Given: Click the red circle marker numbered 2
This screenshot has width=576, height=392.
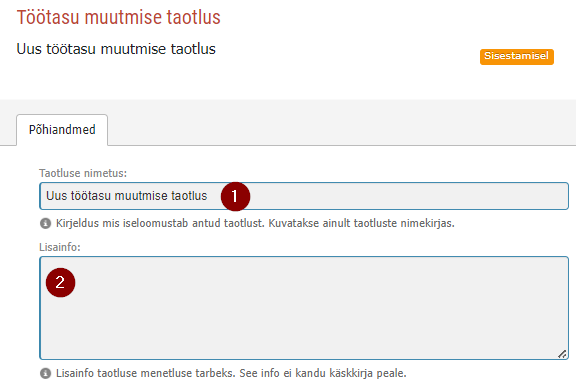Looking at the screenshot, I should (x=60, y=283).
